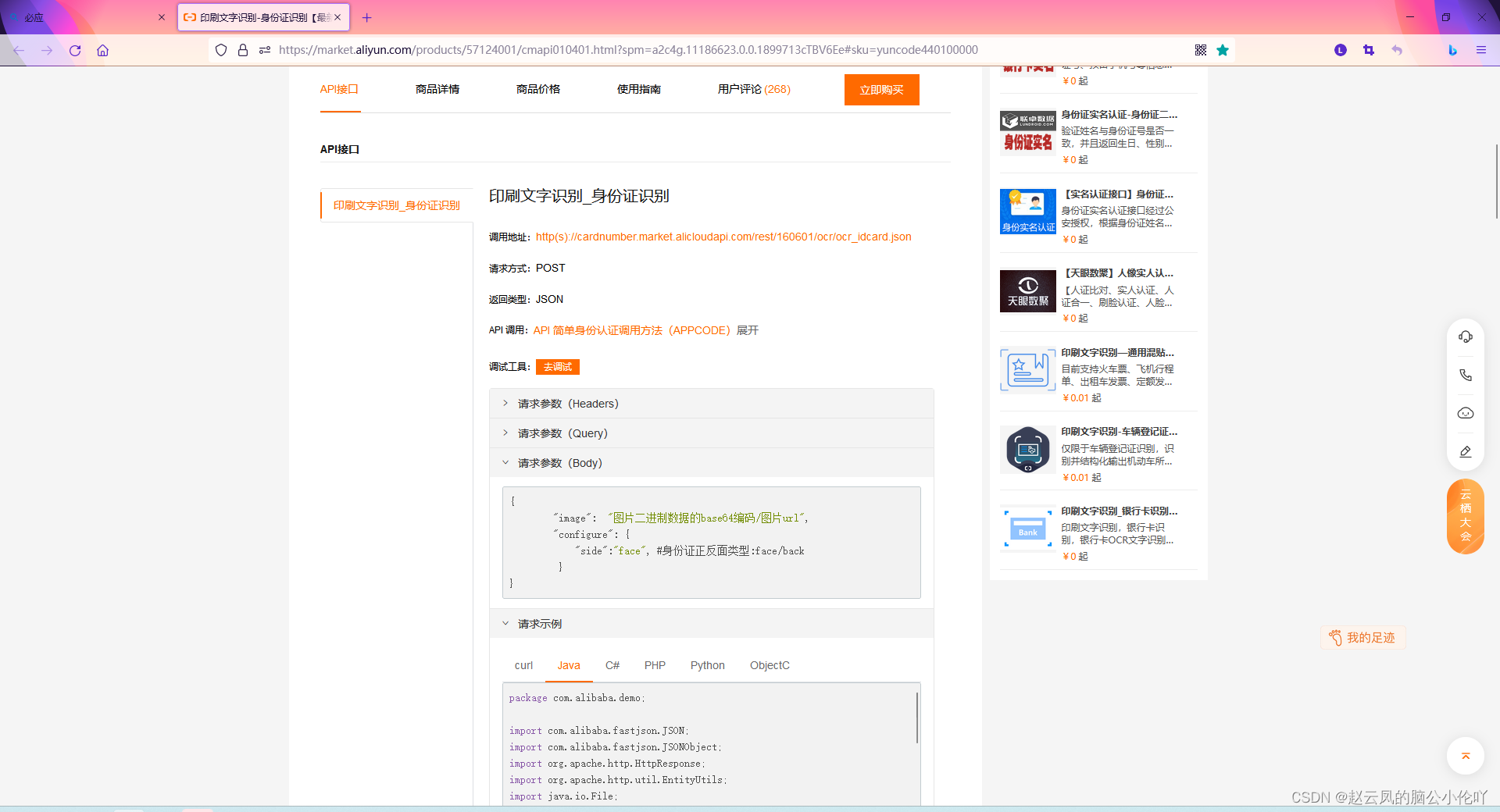Click the undo arrow toolbar icon
The width and height of the screenshot is (1500, 812).
[x=1397, y=50]
